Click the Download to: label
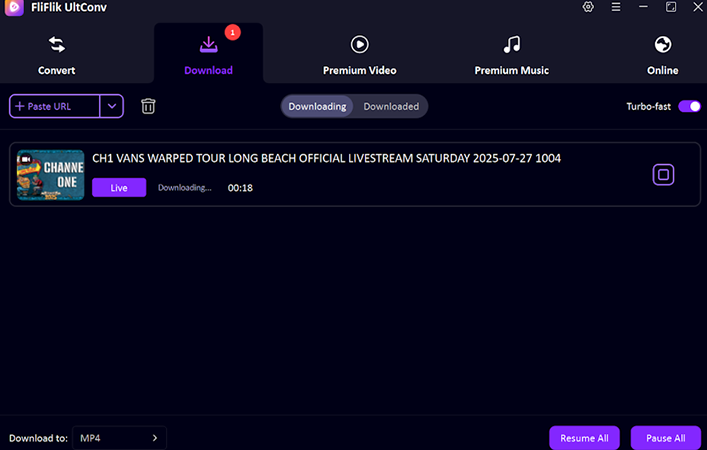The image size is (707, 450). [38, 438]
